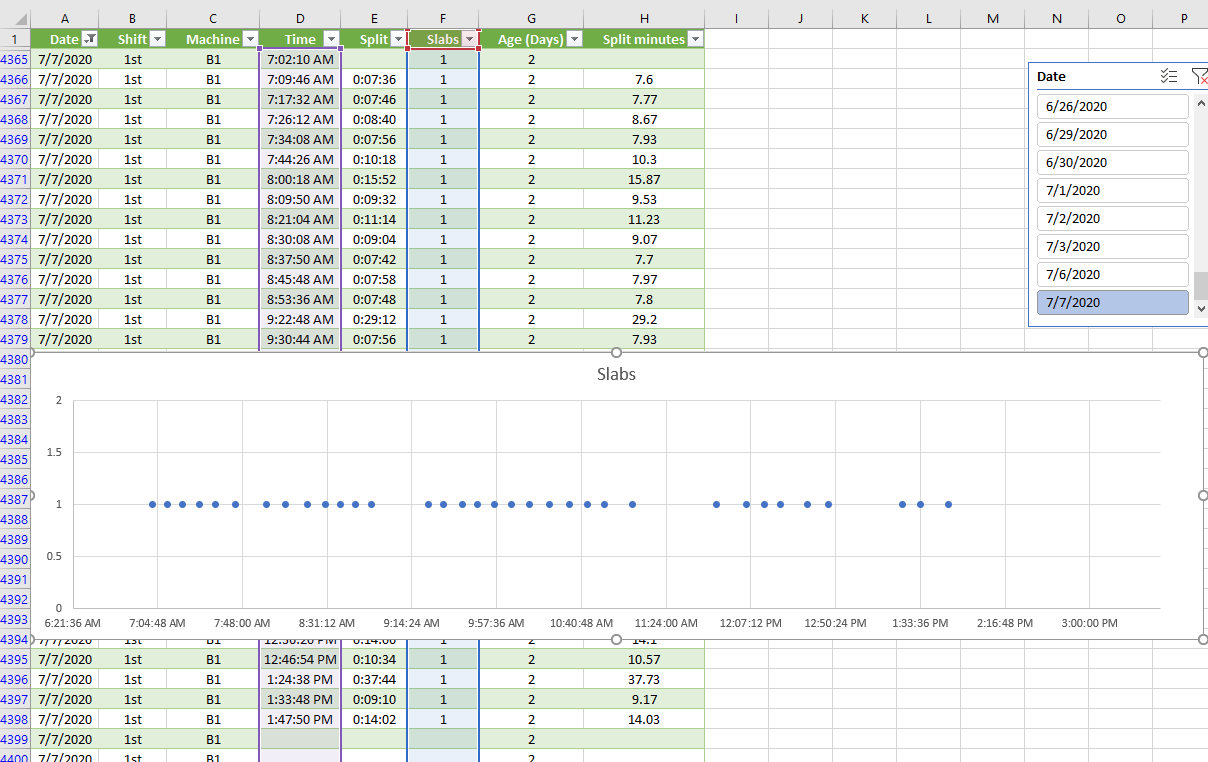Click the chart x-axis label 12:07:12 PM

tap(750, 623)
